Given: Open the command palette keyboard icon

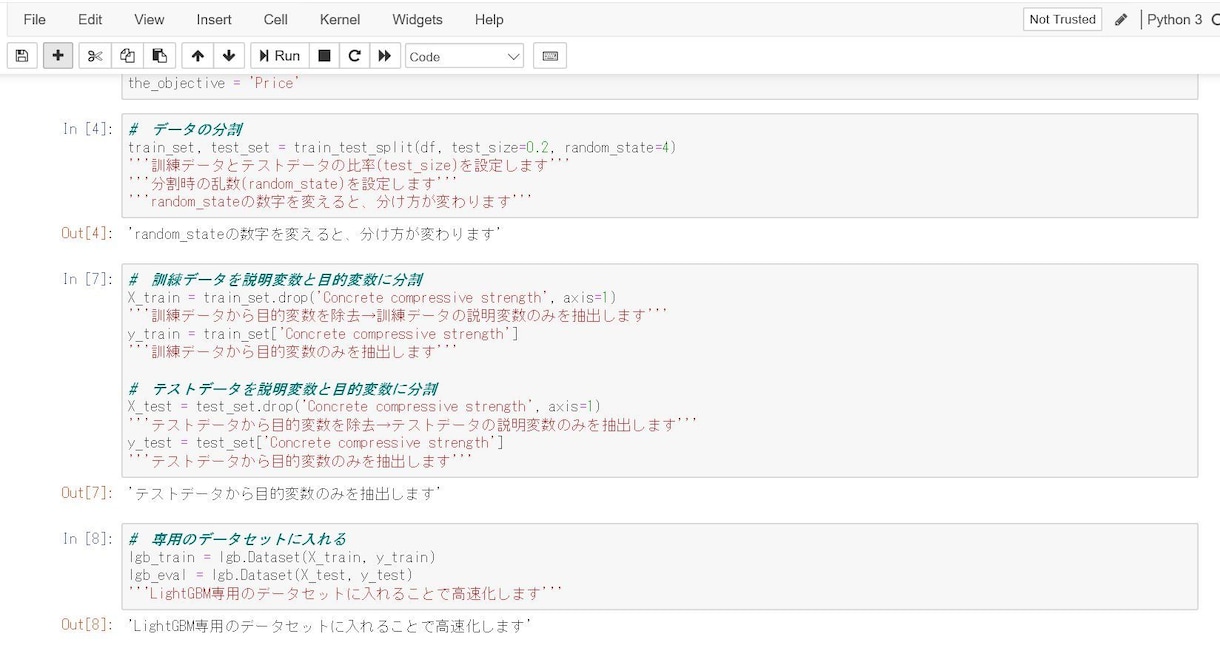Looking at the screenshot, I should coord(550,56).
